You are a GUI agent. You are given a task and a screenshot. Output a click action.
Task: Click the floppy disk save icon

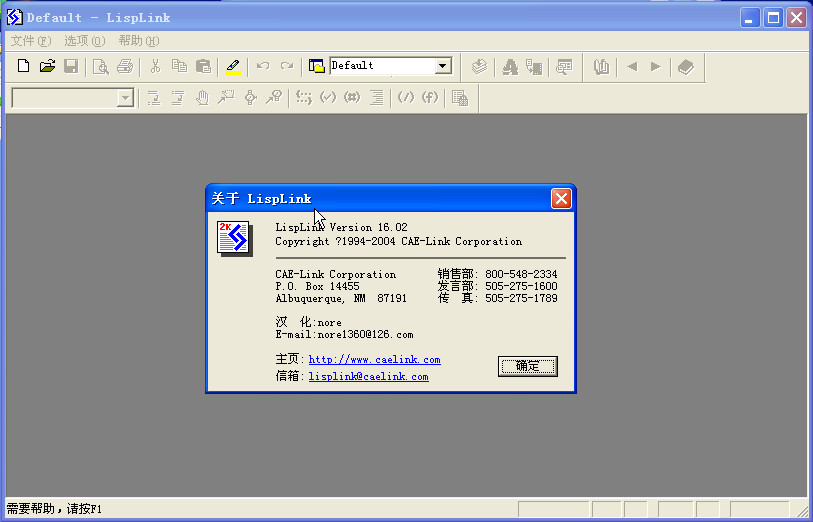71,66
